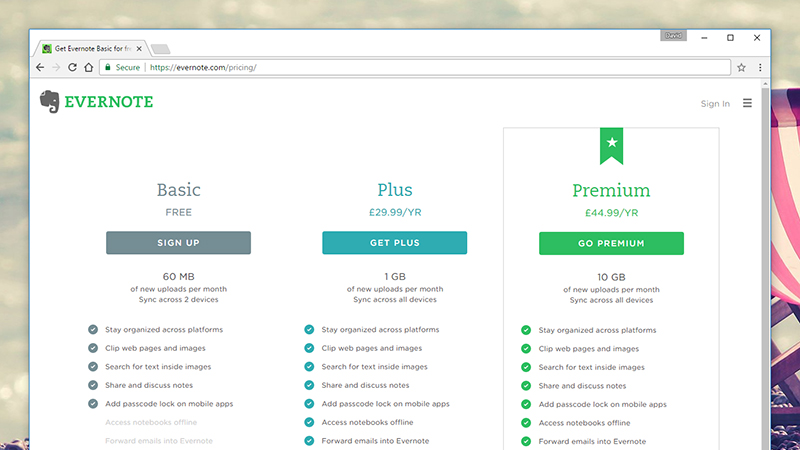Click Premium's 'Add passcode lock' checkmark
This screenshot has width=800, height=450.
526,404
